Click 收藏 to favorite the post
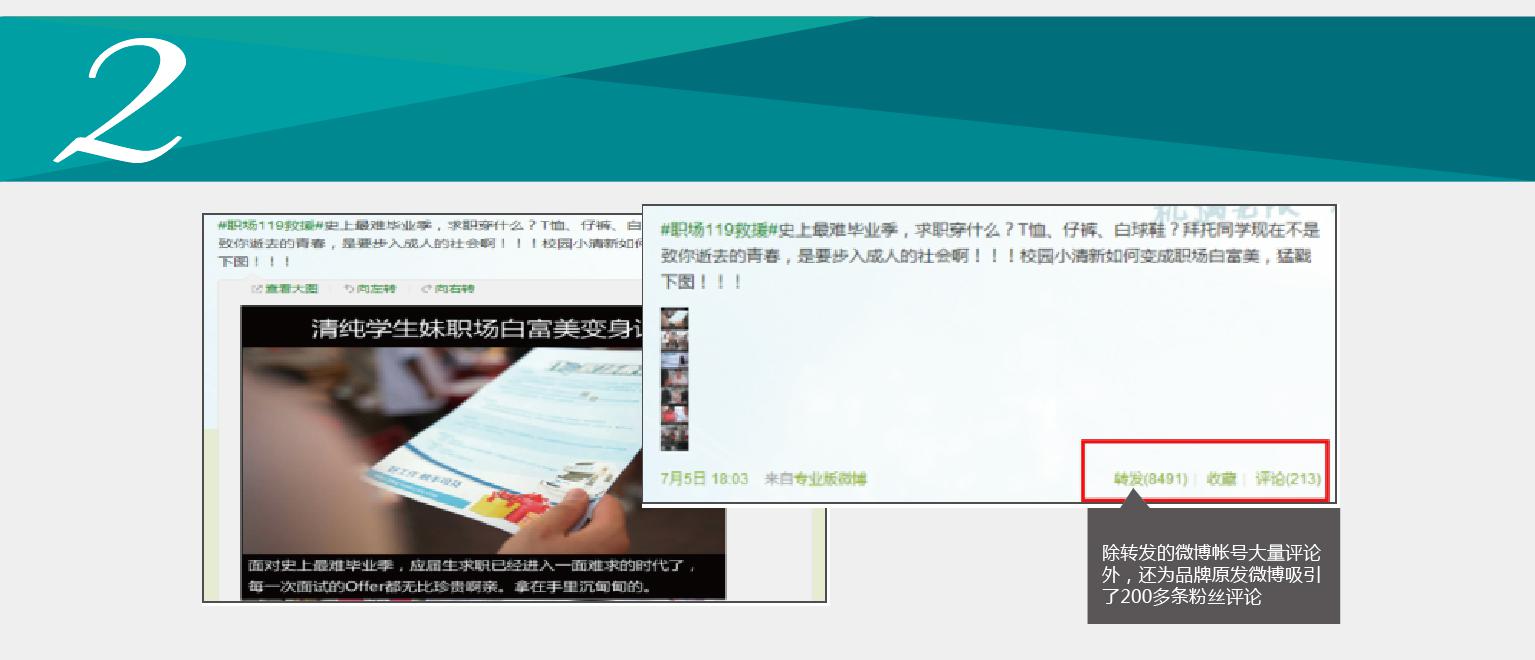 pos(1221,479)
